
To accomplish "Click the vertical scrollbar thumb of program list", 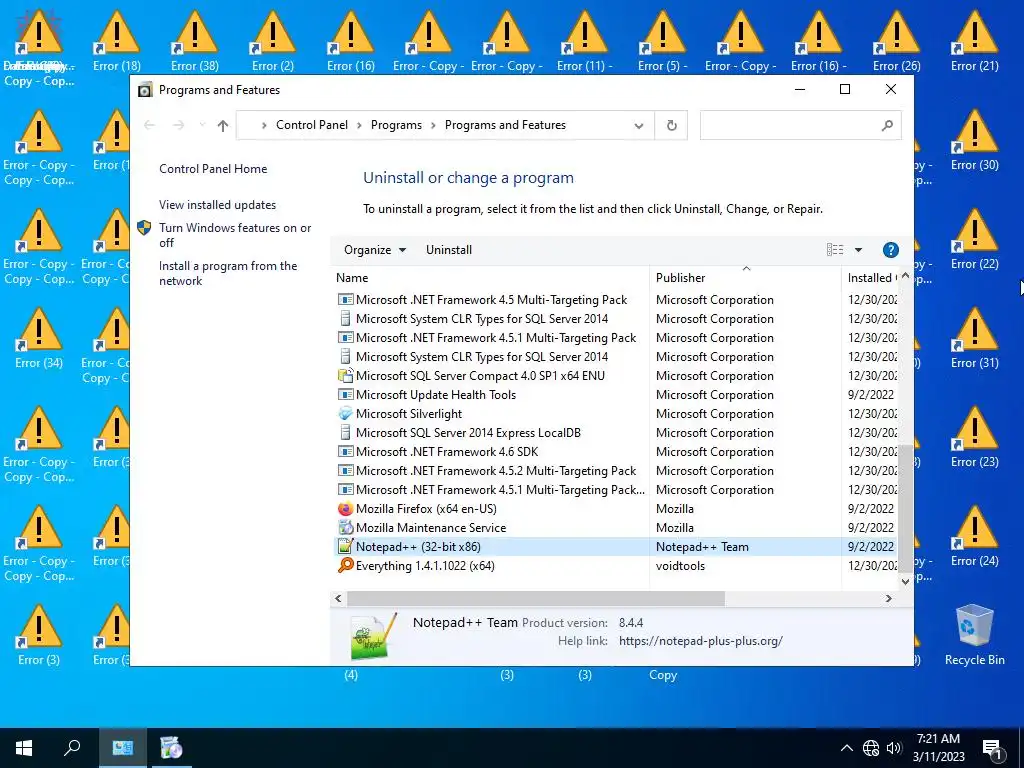I will pos(905,509).
